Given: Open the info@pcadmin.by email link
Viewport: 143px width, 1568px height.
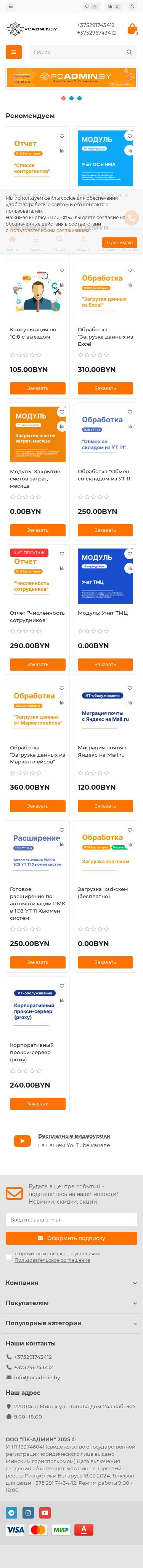Looking at the screenshot, I should click(37, 1377).
